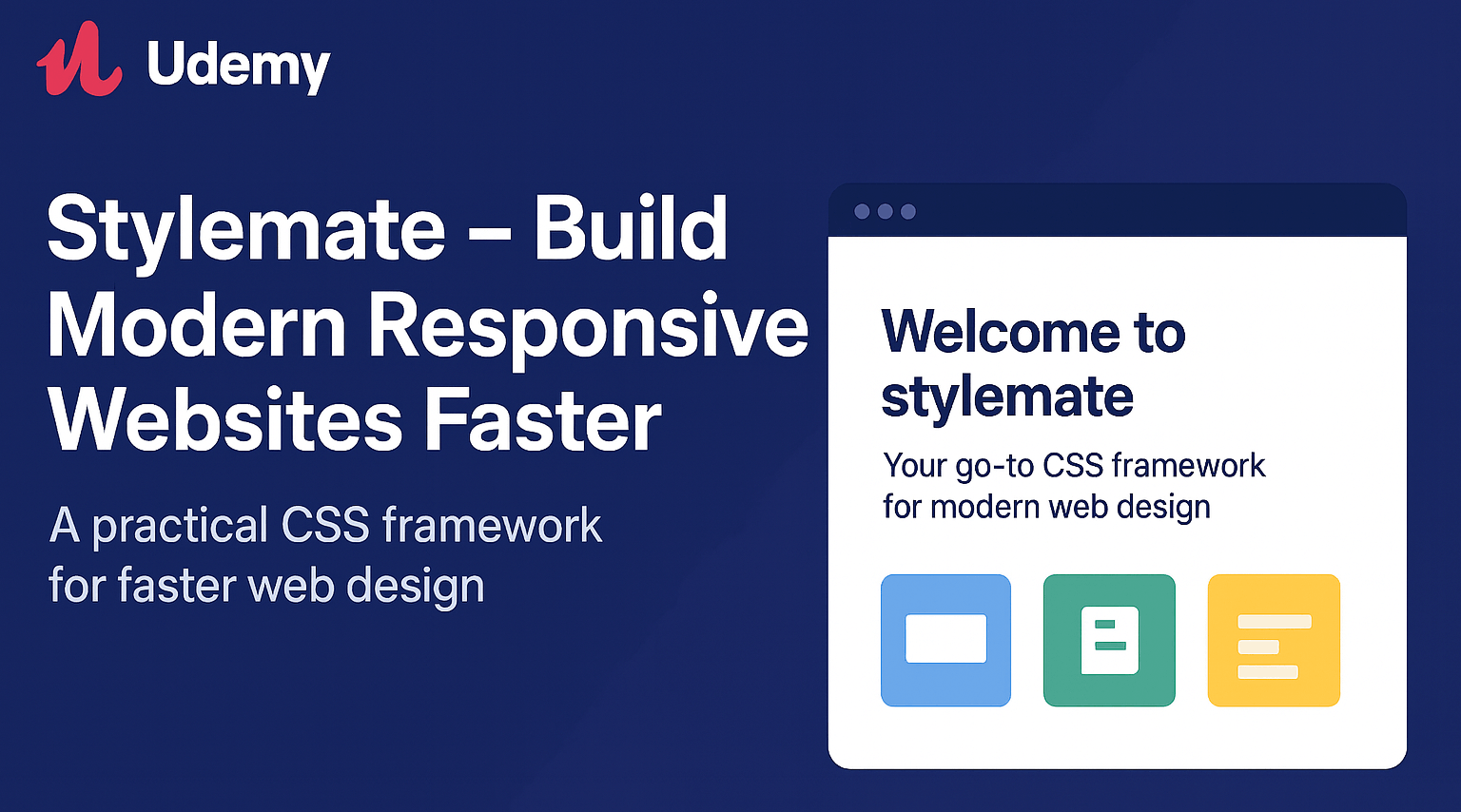Click the bottom cream bar in yellow tile
The image size is (1461, 812).
coord(1267,672)
